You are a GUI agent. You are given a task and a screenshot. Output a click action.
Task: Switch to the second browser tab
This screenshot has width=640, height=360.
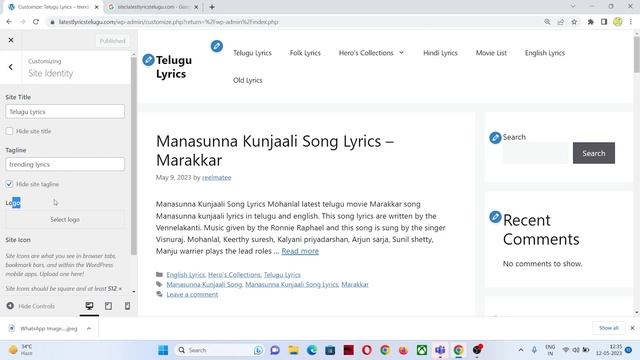pyautogui.click(x=153, y=7)
